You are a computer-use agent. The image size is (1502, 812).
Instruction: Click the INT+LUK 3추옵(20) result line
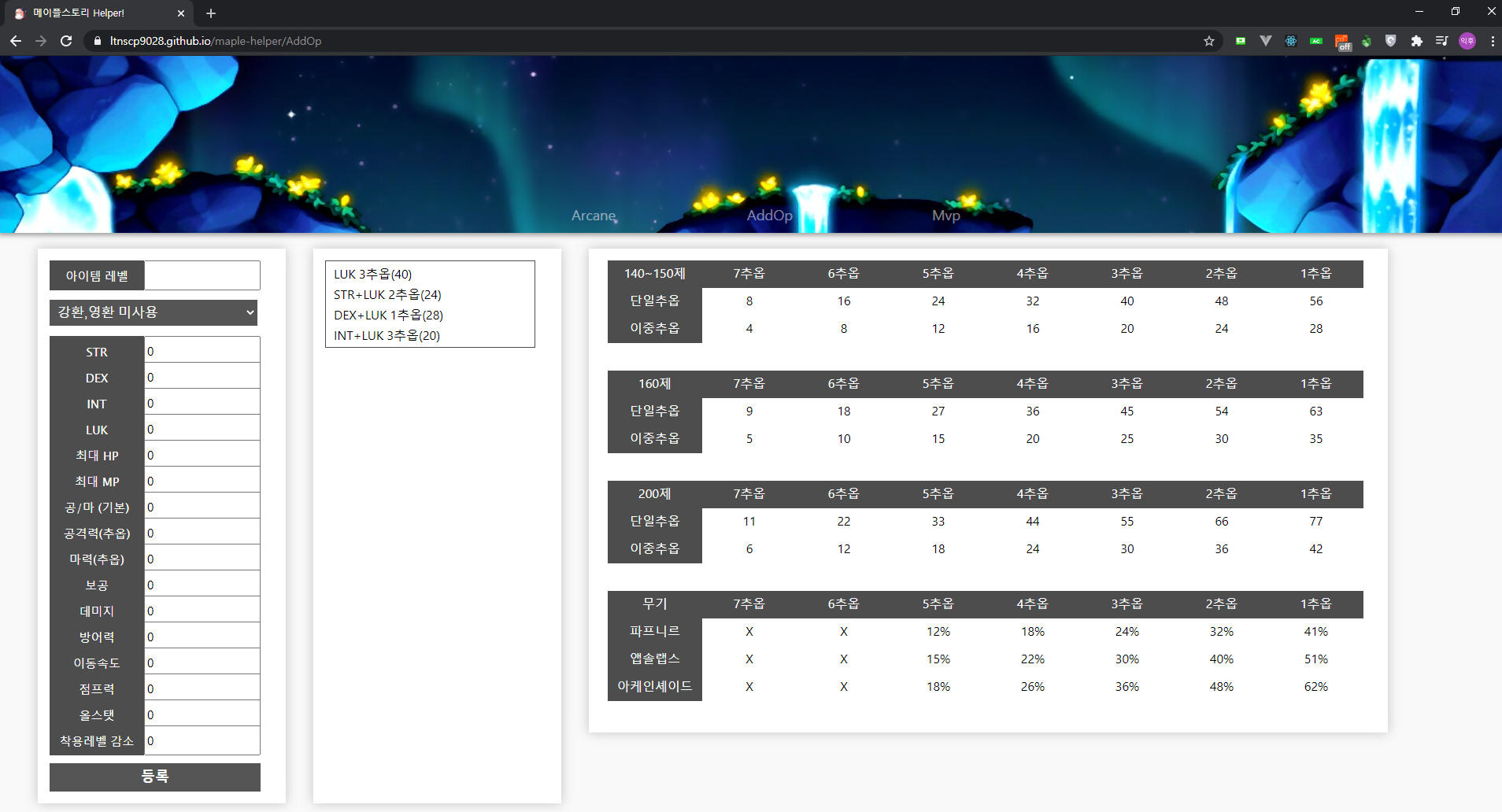pos(387,335)
